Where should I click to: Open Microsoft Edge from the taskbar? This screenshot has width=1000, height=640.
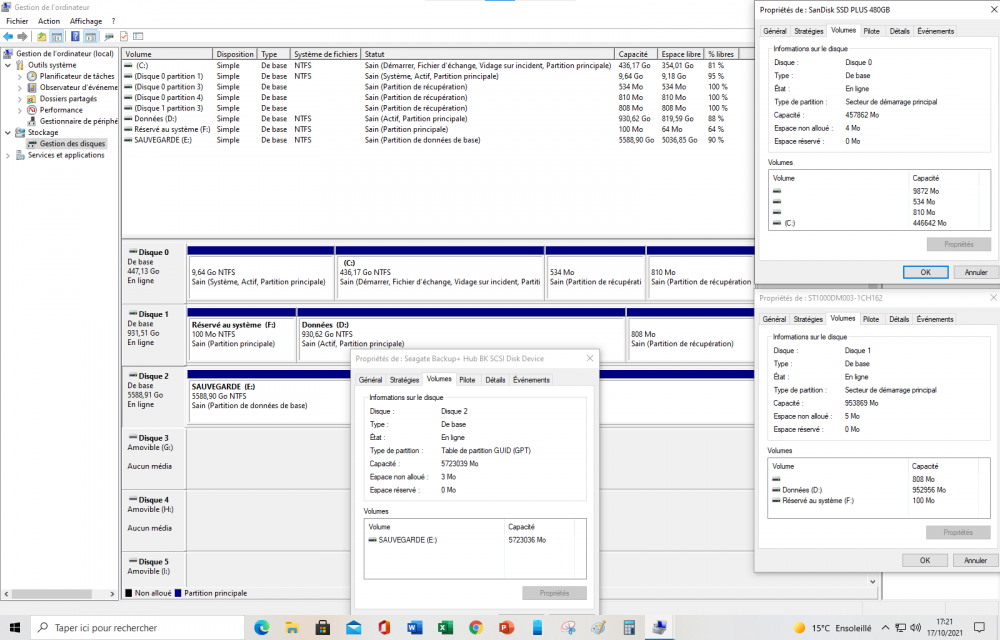tap(262, 628)
